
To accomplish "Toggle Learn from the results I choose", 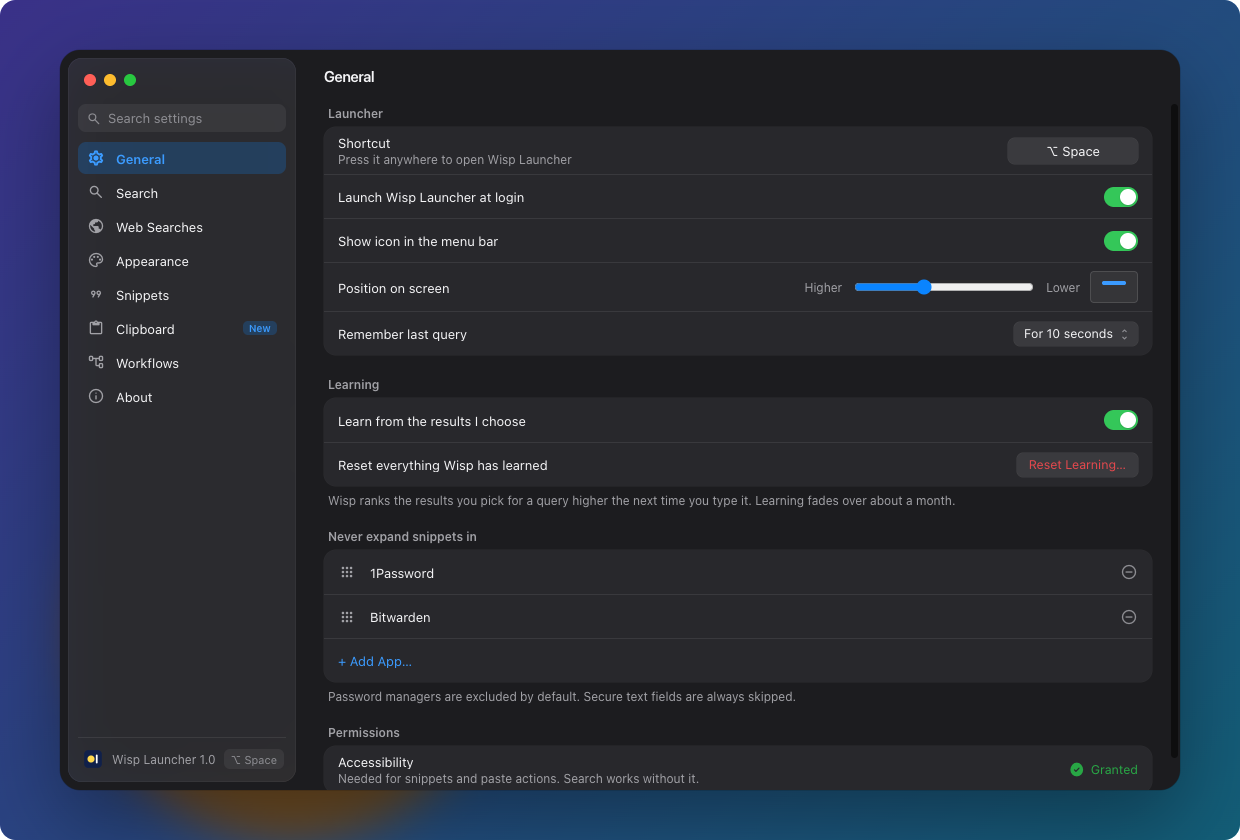I will [x=1121, y=420].
